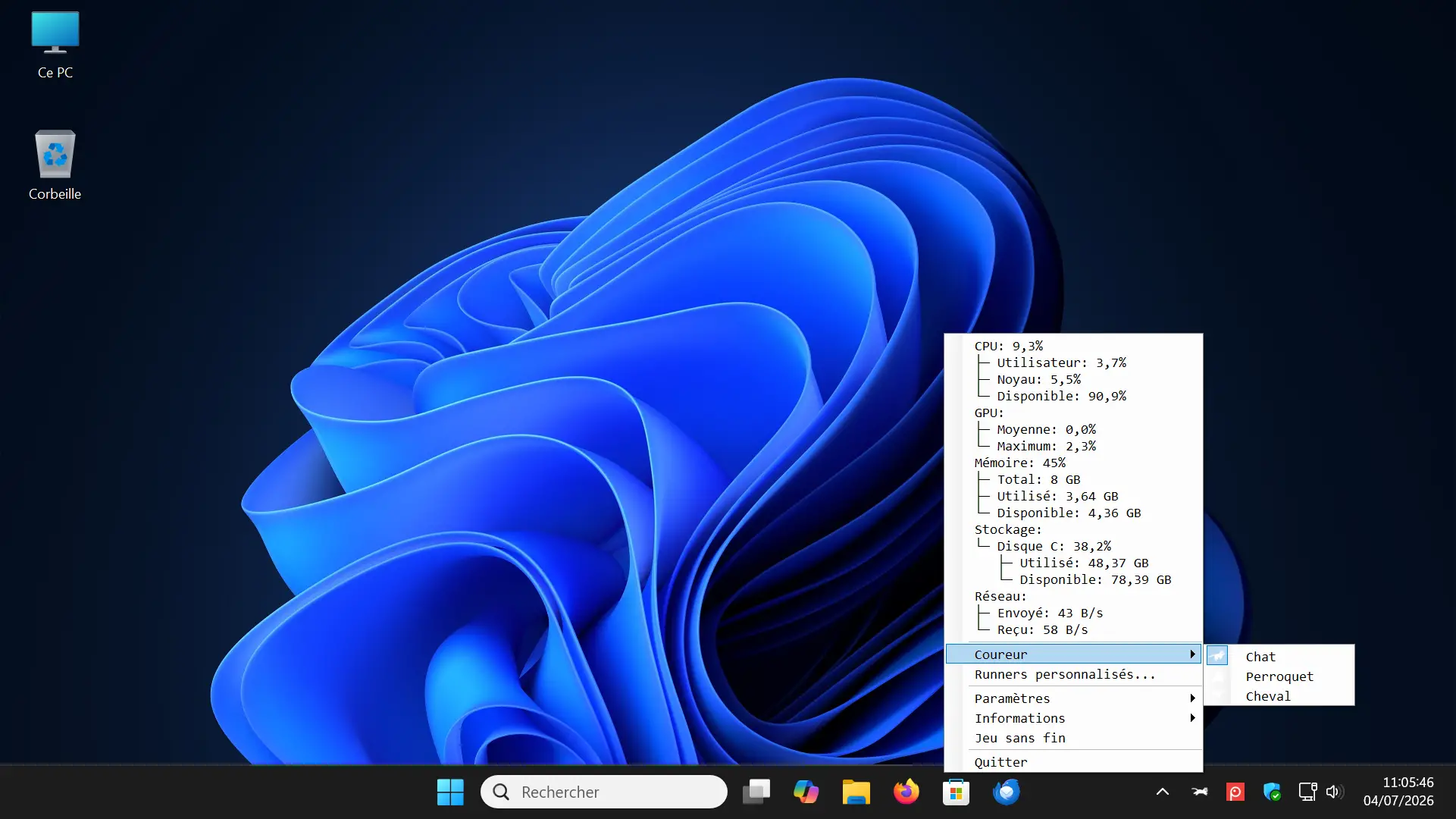Image resolution: width=1456 pixels, height=819 pixels.
Task: Choose Perroquet as the runner
Action: (x=1279, y=676)
